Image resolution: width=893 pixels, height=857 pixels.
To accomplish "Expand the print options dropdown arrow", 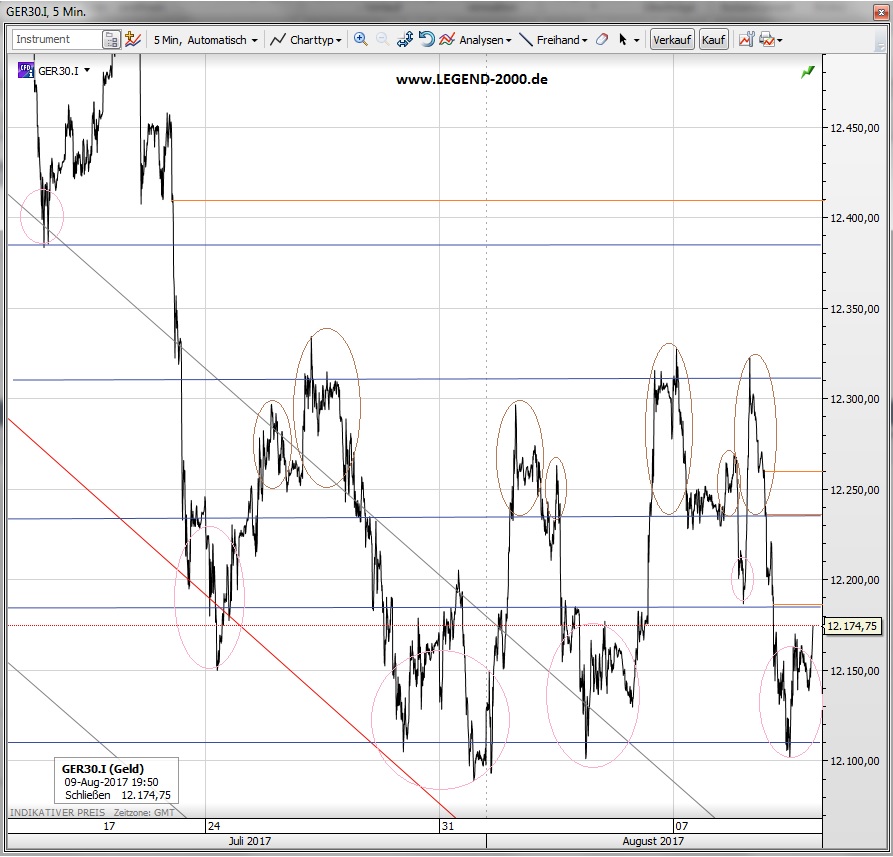I will [x=780, y=40].
